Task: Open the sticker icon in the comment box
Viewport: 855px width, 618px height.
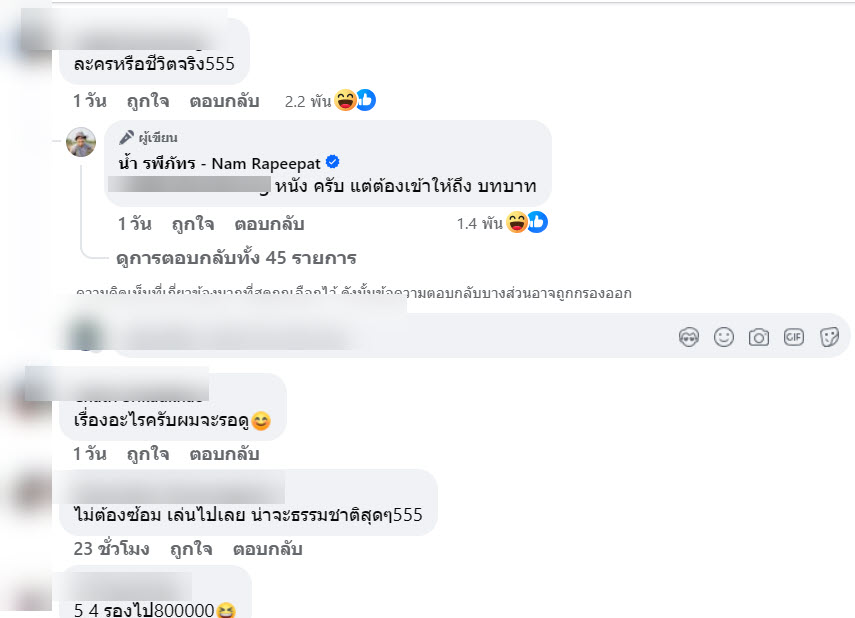Action: click(x=829, y=337)
